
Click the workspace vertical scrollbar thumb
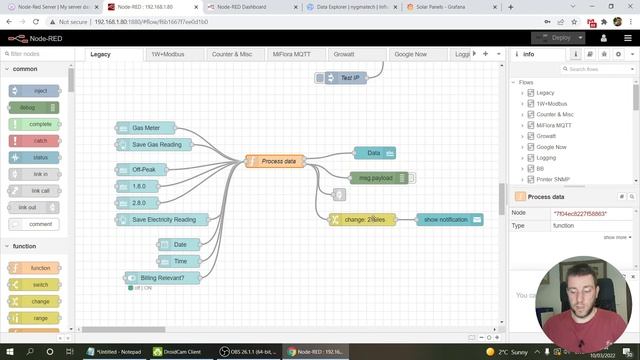tap(502, 198)
